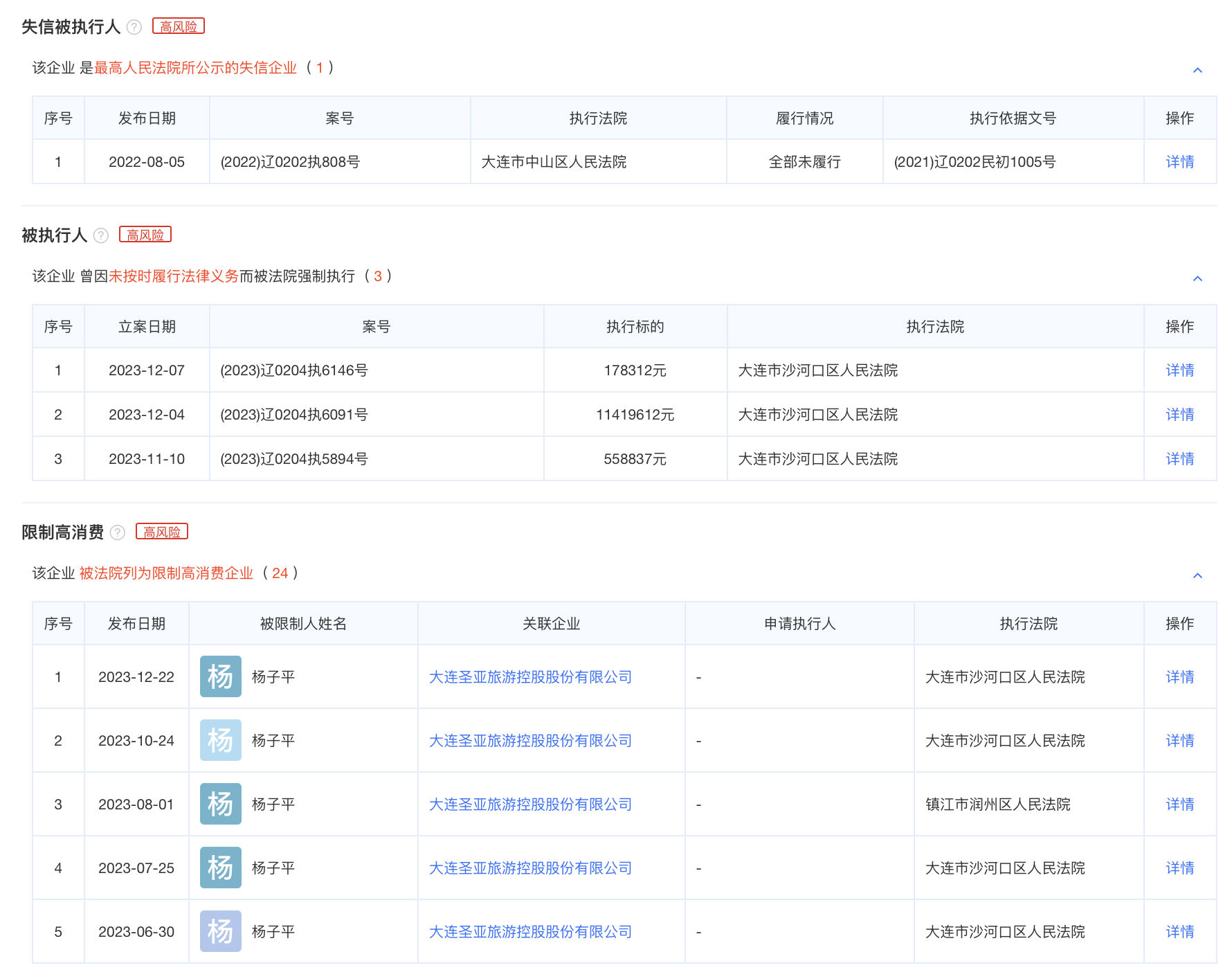Click 杨 avatar in 2023-07-25 row
1232x979 pixels.
pyautogui.click(x=221, y=868)
